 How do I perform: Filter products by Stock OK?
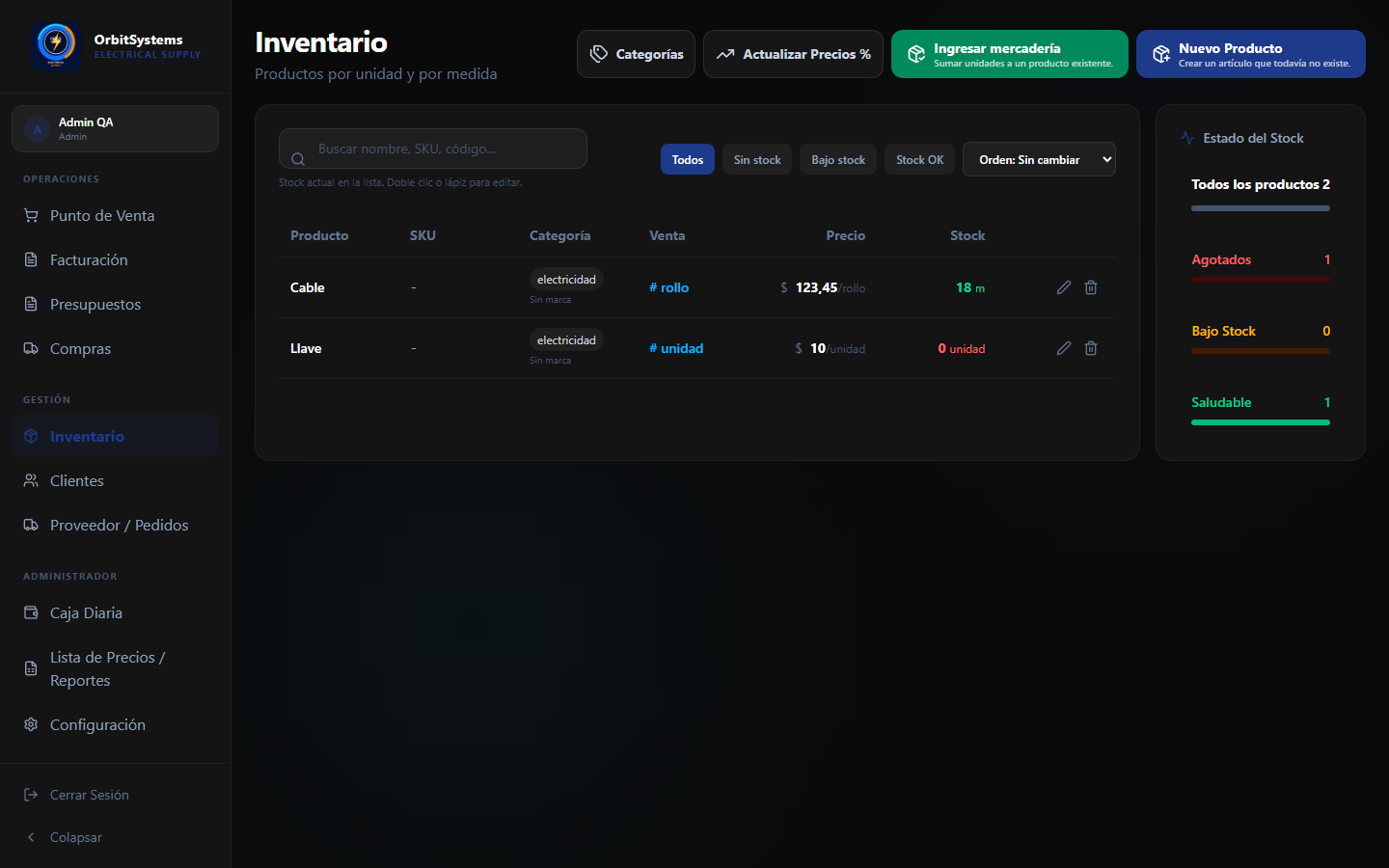point(920,160)
